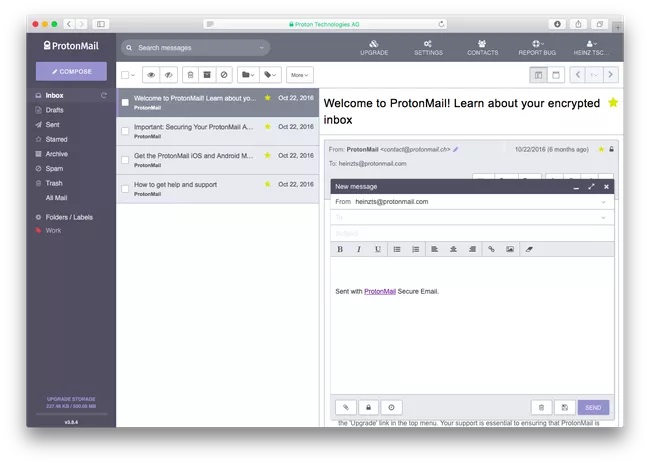650x465 pixels.
Task: Open the More dropdown
Action: click(x=300, y=75)
